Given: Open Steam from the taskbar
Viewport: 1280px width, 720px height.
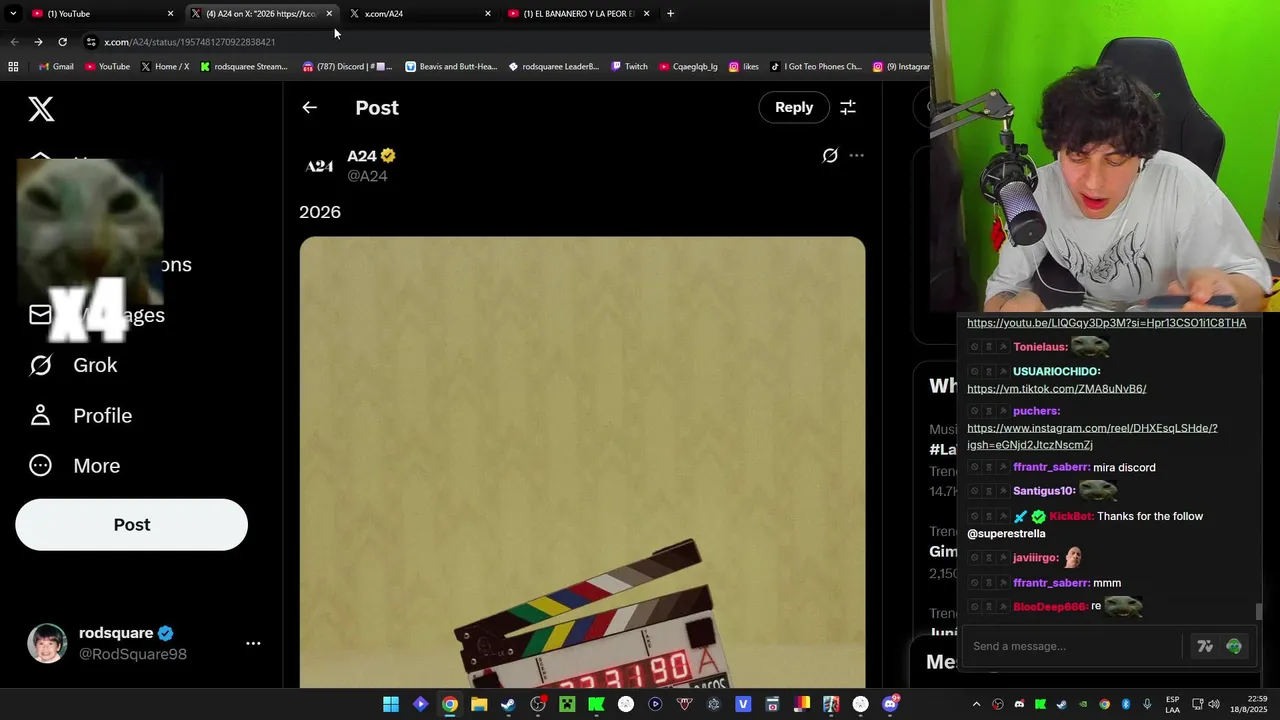Looking at the screenshot, I should 508,704.
